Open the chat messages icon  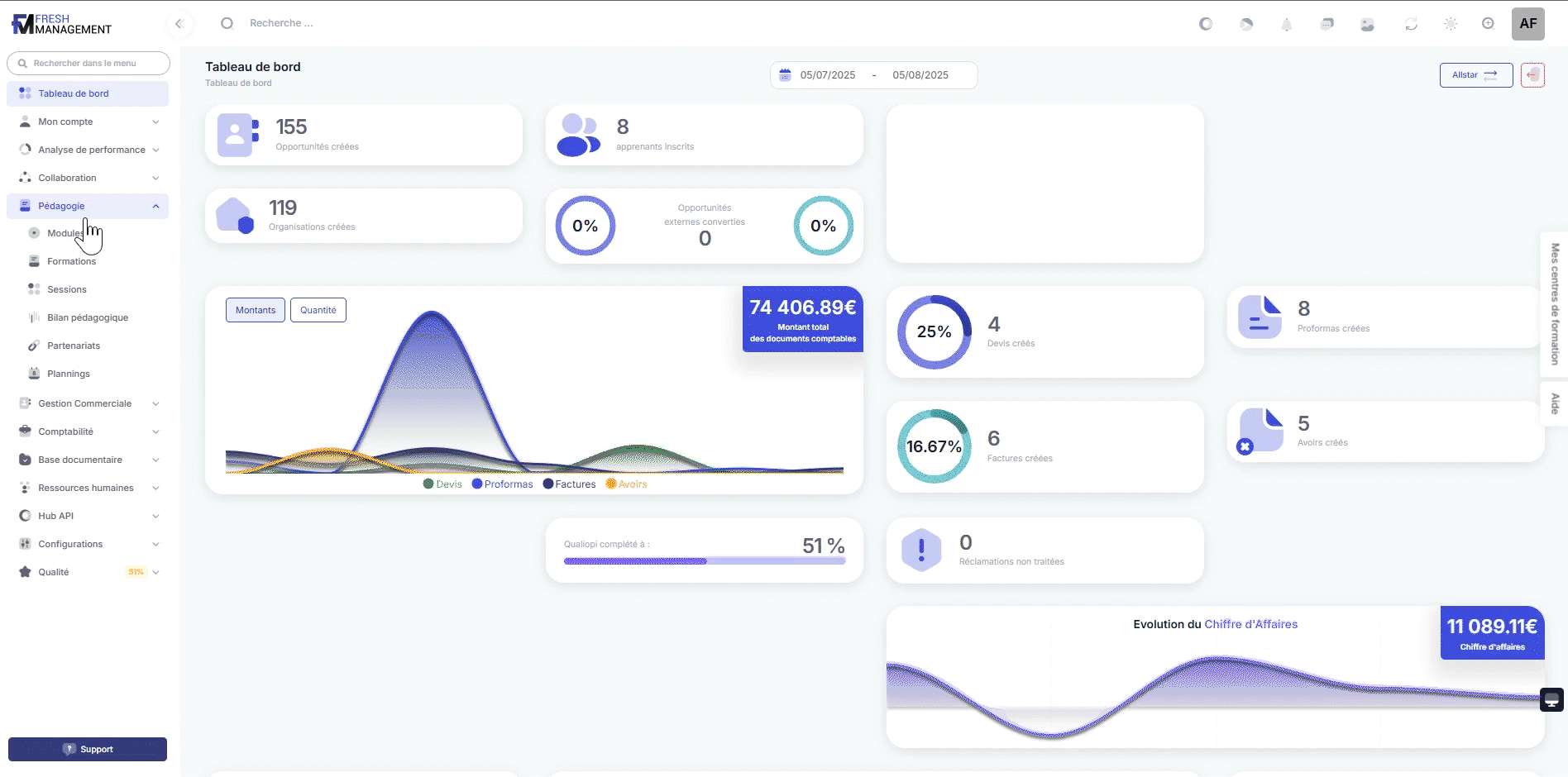tap(1327, 24)
